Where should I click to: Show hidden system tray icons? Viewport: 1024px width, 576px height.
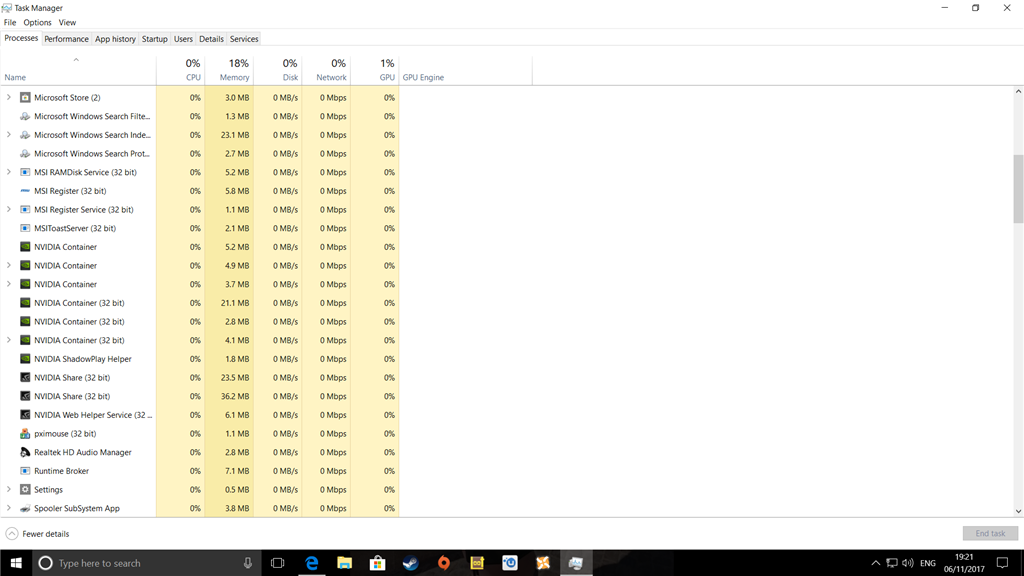875,563
